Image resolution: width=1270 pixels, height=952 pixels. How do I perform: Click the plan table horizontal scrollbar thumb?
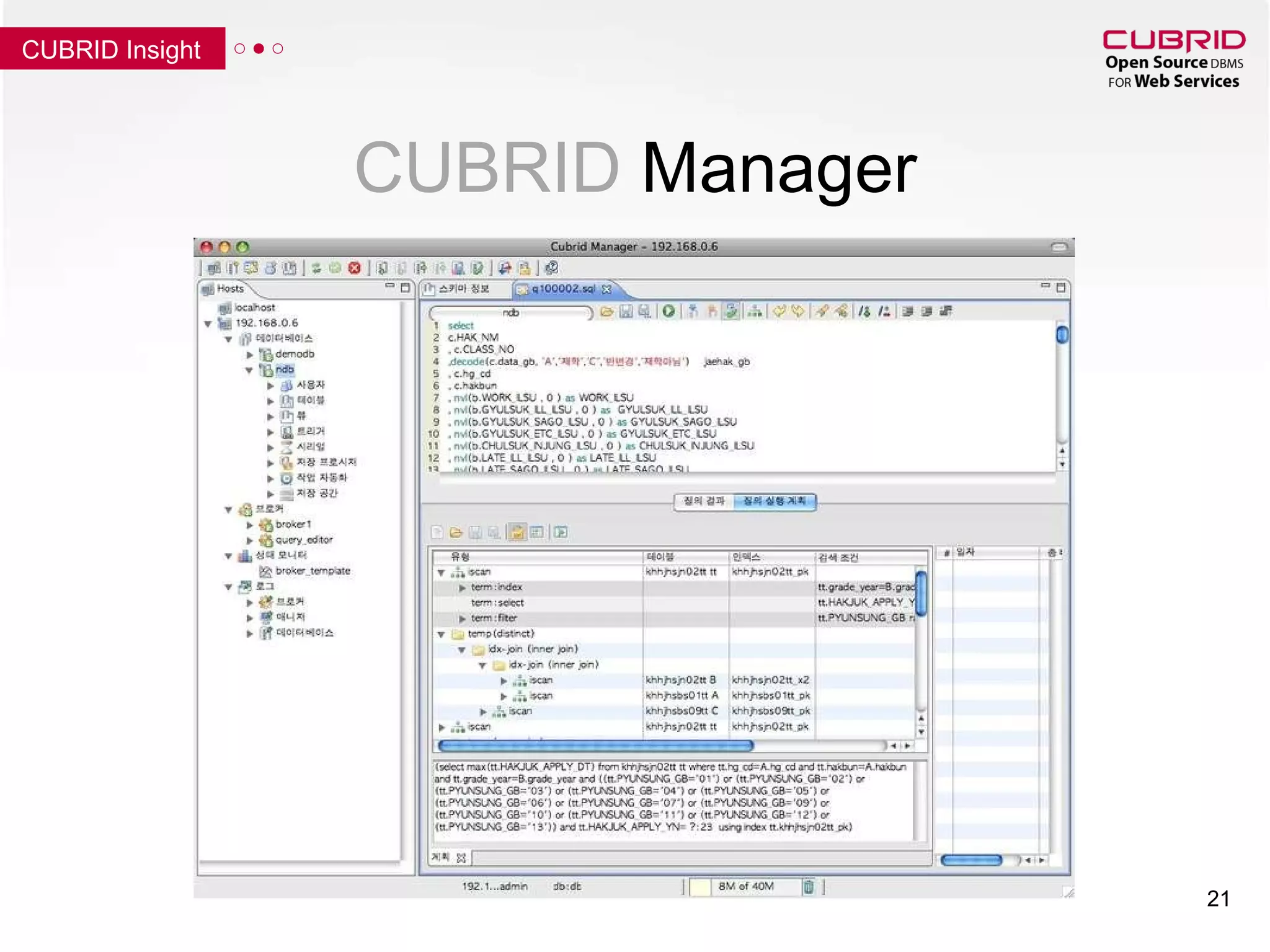pos(596,745)
